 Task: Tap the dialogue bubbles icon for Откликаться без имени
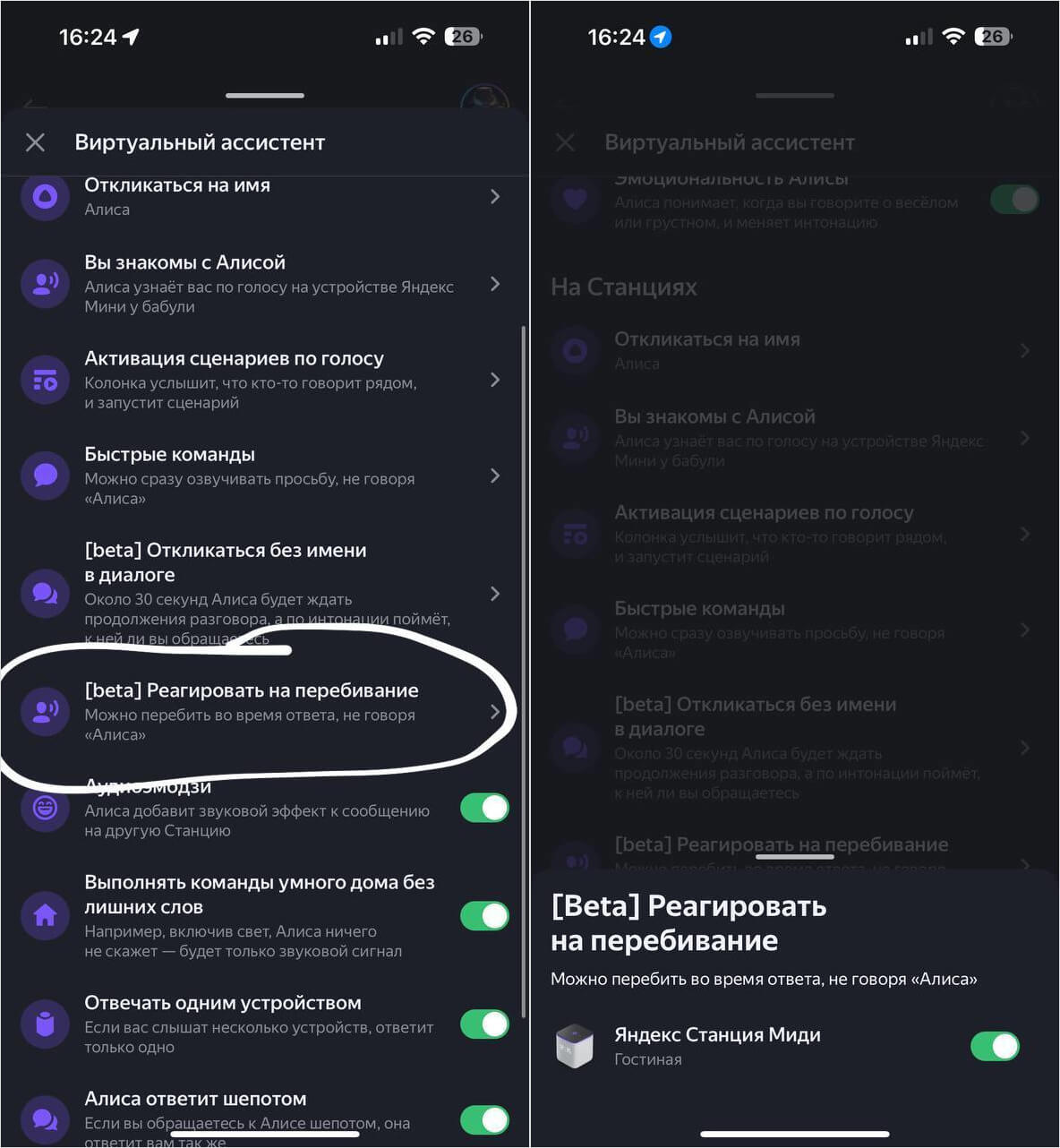coord(45,594)
